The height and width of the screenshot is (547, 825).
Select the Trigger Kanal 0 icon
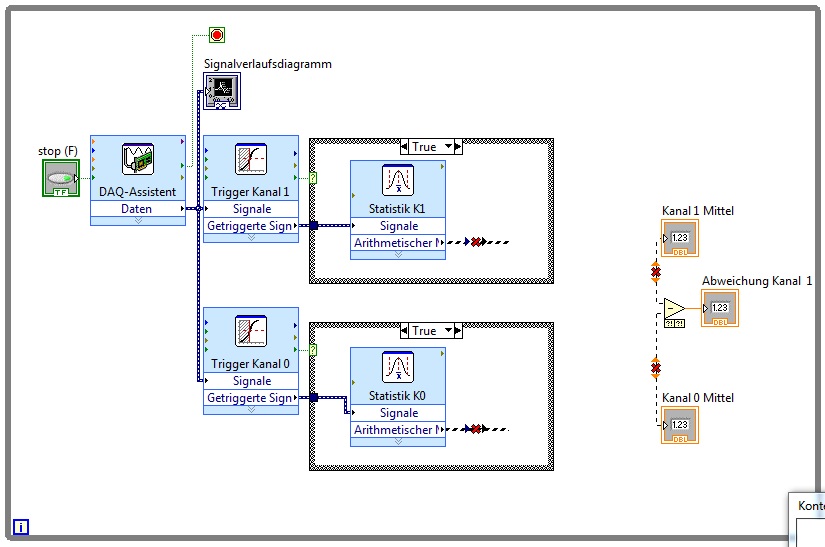pos(251,331)
